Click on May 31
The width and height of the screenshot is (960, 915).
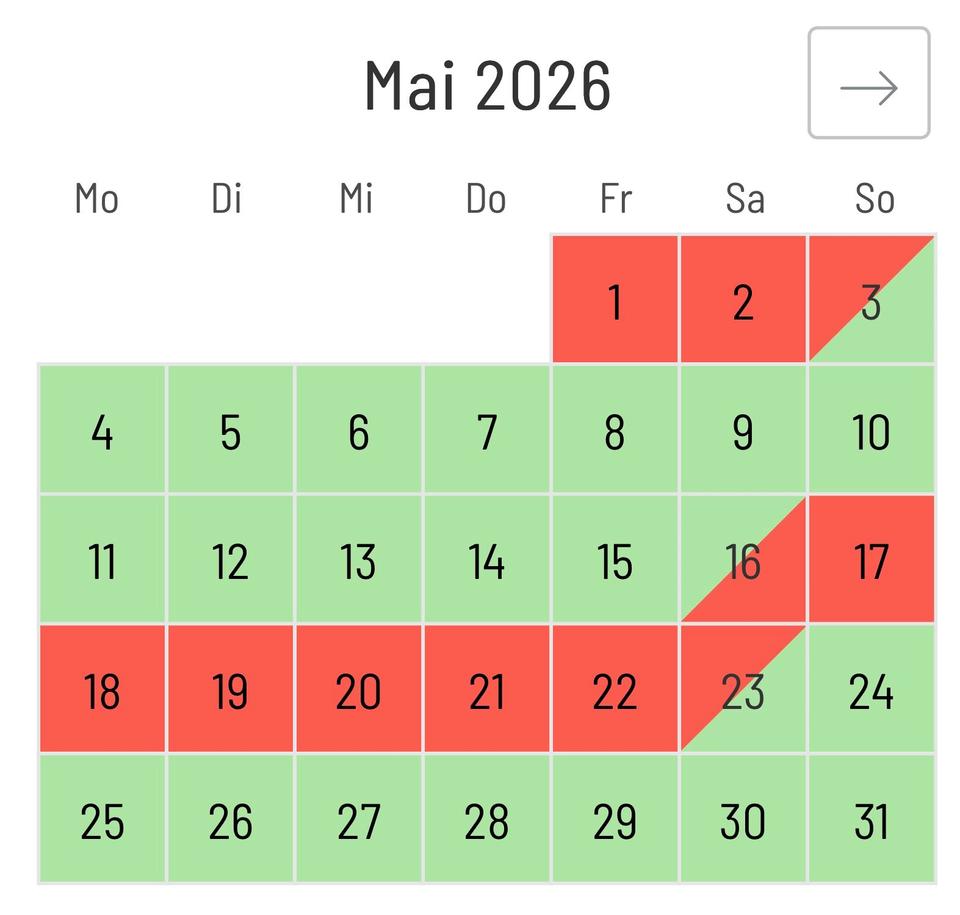click(872, 819)
